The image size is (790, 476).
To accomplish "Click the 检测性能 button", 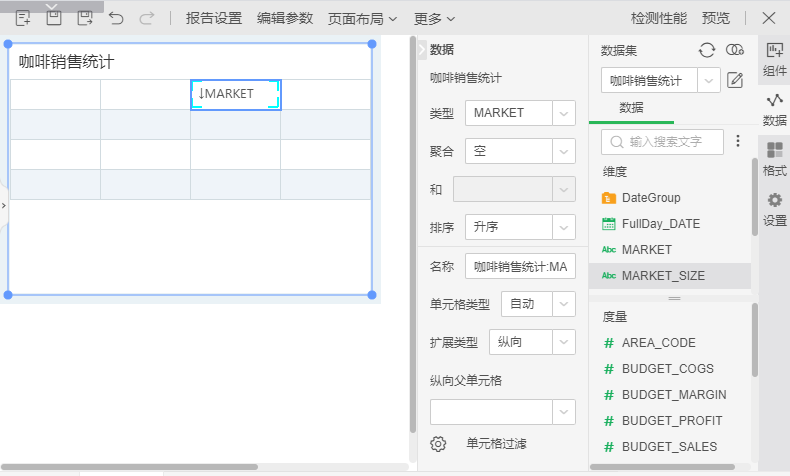I will 660,18.
